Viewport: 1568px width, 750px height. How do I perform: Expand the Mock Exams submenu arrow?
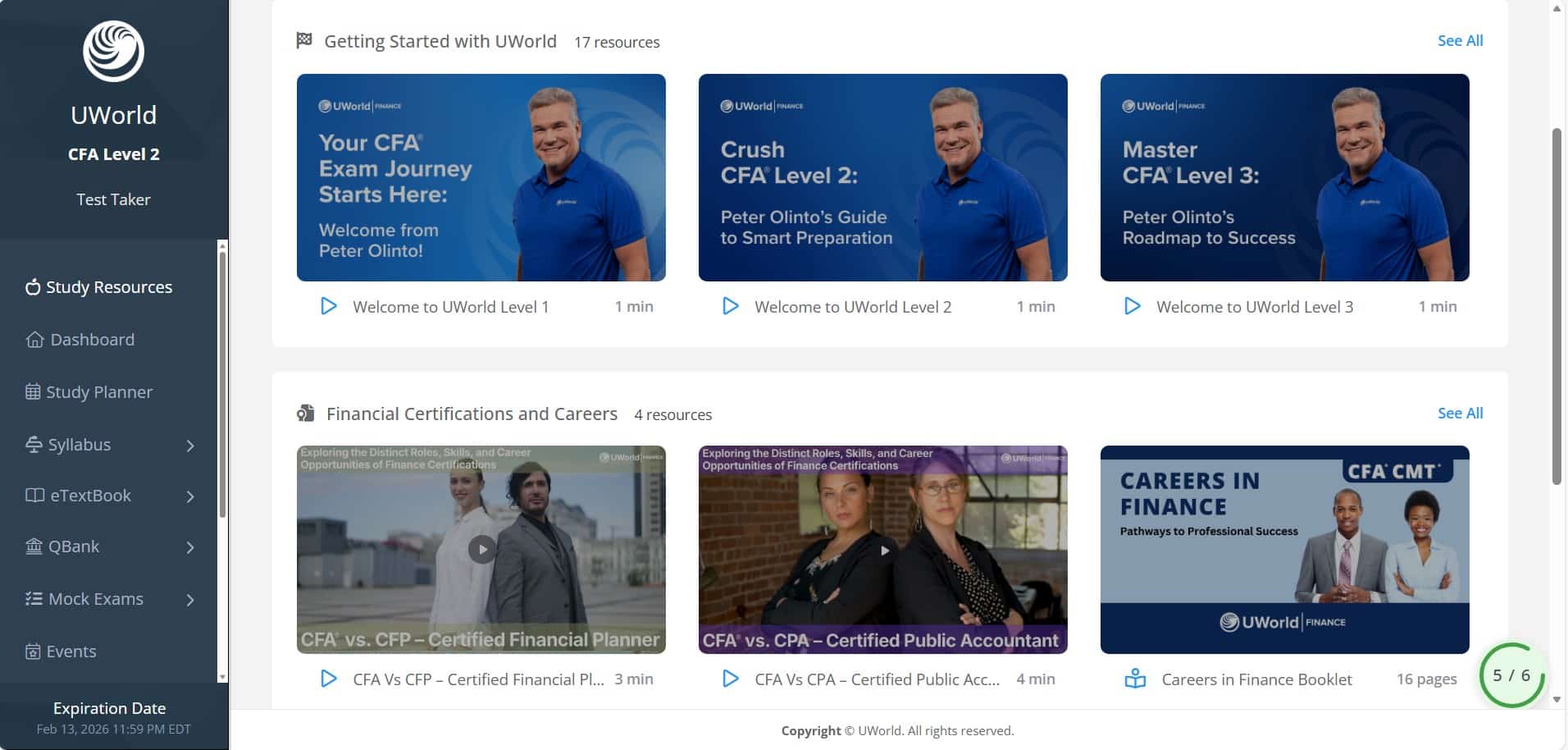pyautogui.click(x=190, y=600)
